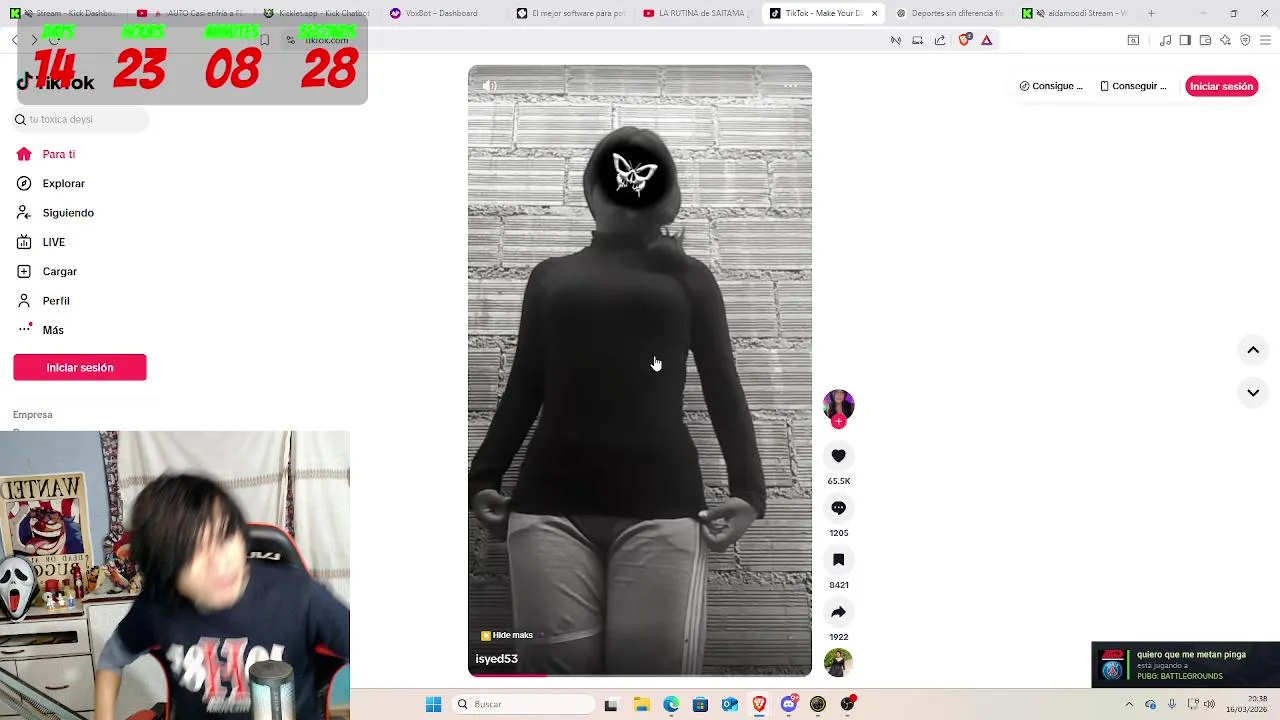The image size is (1280, 720).
Task: Open the video's three-dot options menu
Action: tap(791, 86)
